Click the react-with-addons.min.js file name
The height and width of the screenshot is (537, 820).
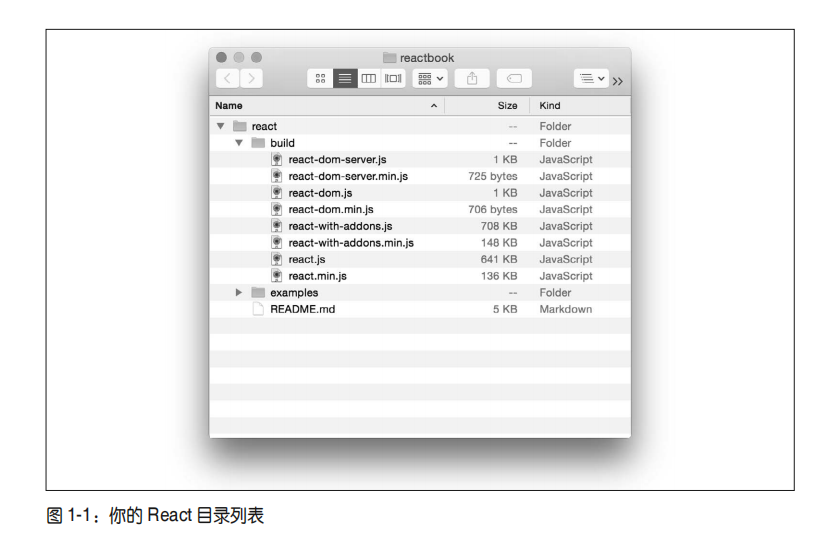351,243
